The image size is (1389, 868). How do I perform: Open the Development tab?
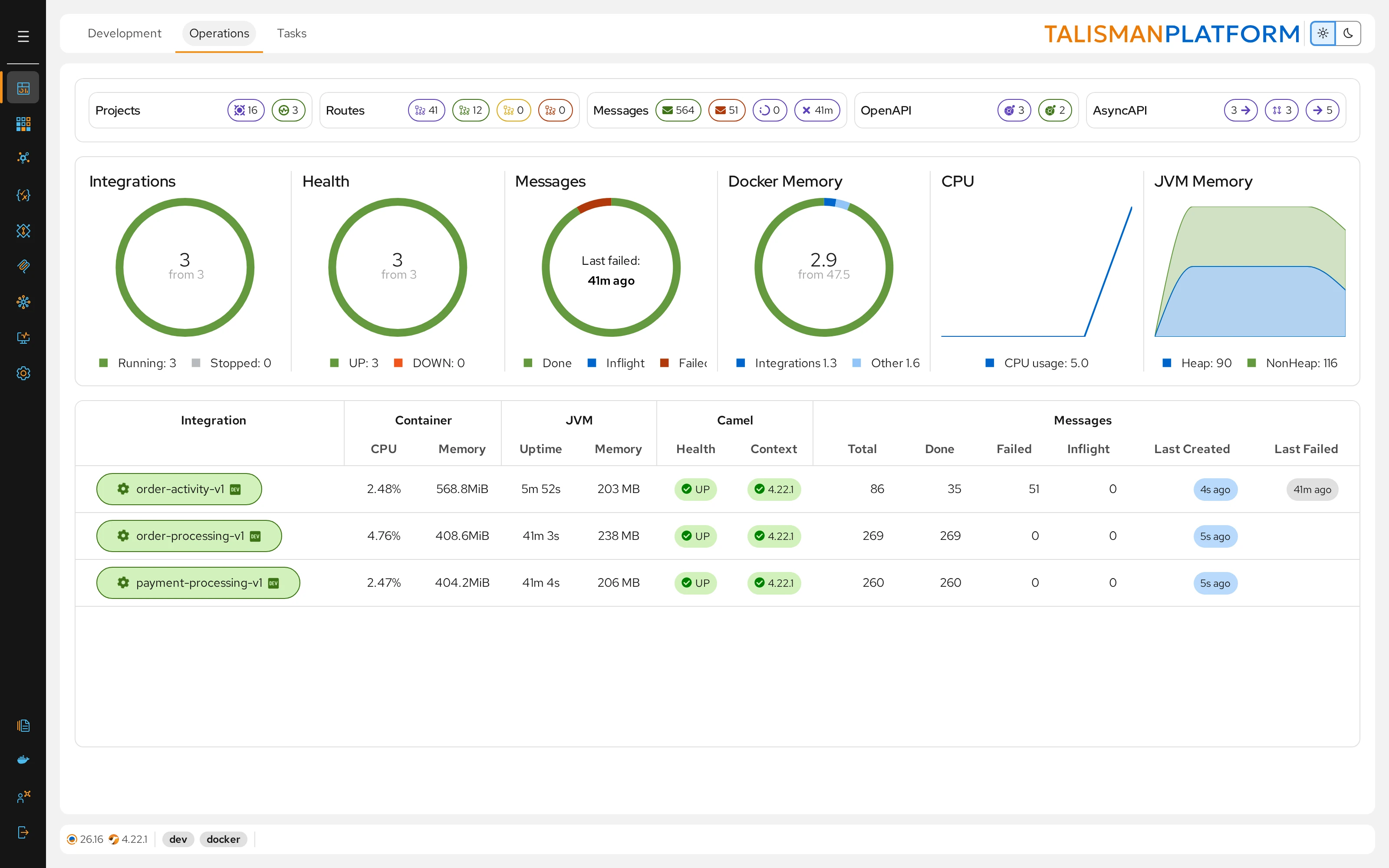coord(125,33)
